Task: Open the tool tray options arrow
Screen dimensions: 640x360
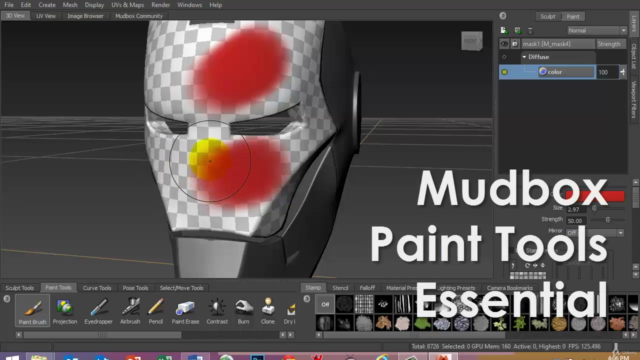Action: click(x=7, y=299)
